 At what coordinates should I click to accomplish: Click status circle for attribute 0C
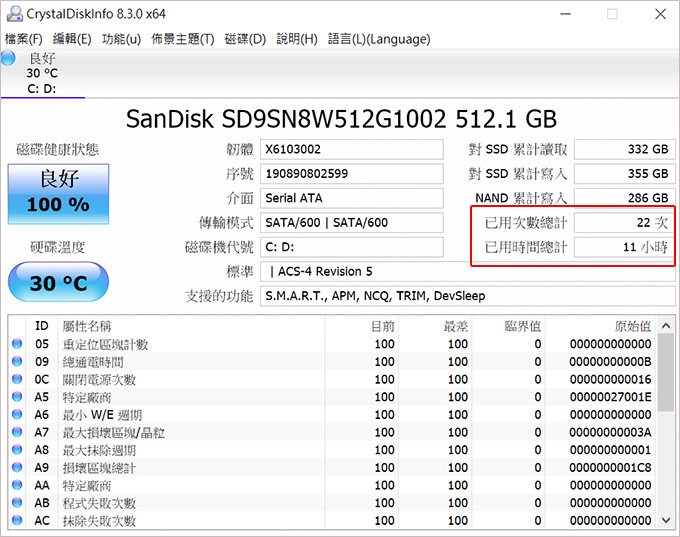(x=17, y=379)
